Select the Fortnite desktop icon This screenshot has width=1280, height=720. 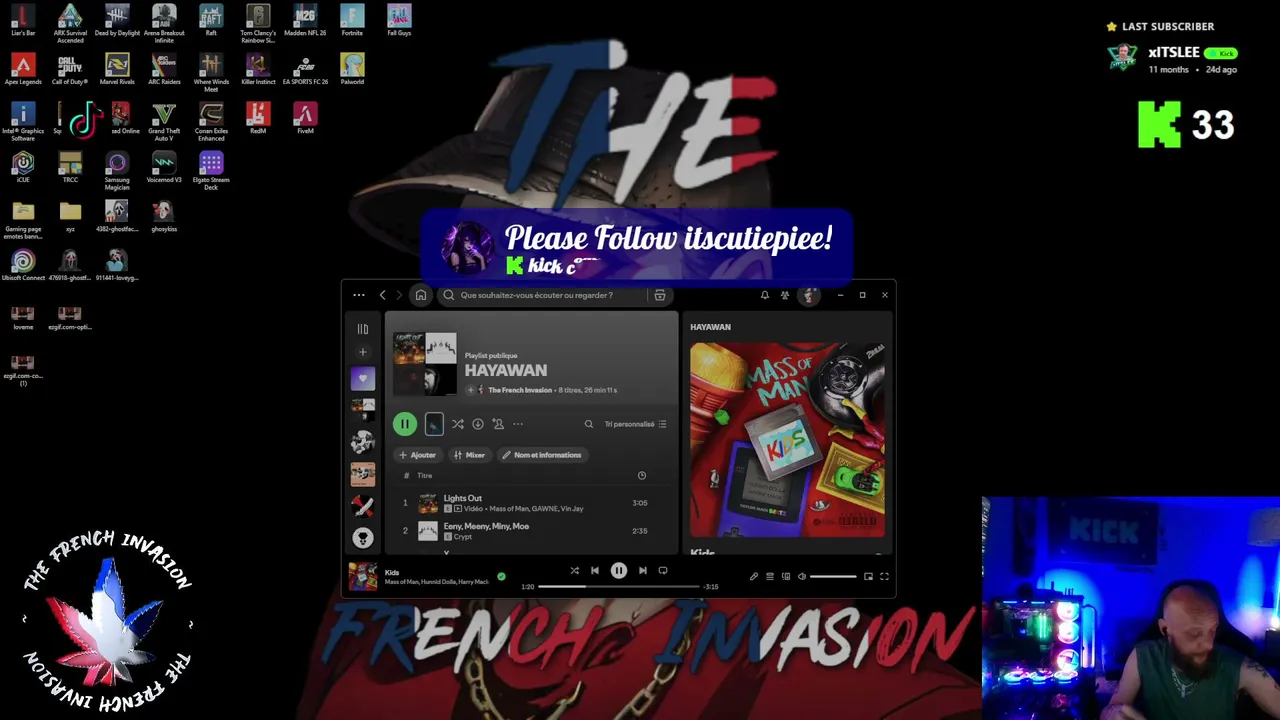(x=352, y=20)
